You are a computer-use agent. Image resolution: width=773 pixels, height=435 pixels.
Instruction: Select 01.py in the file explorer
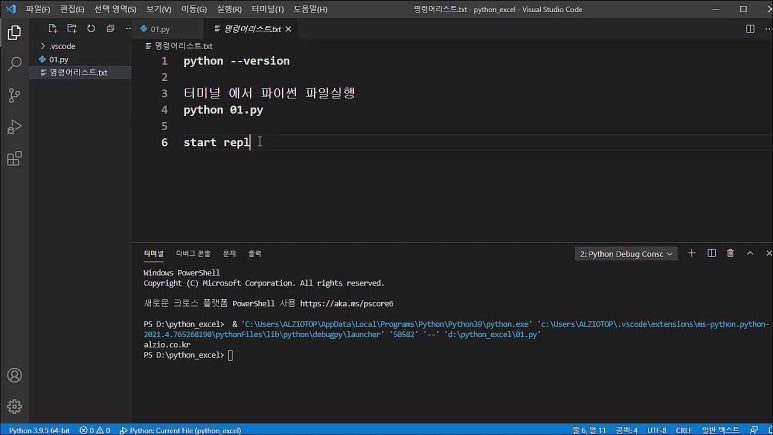click(x=59, y=59)
